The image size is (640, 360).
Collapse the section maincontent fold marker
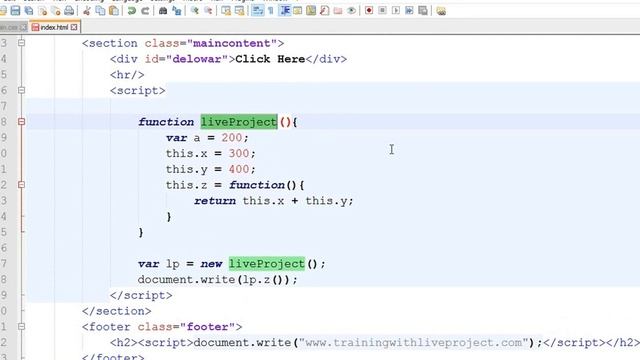(22, 42)
